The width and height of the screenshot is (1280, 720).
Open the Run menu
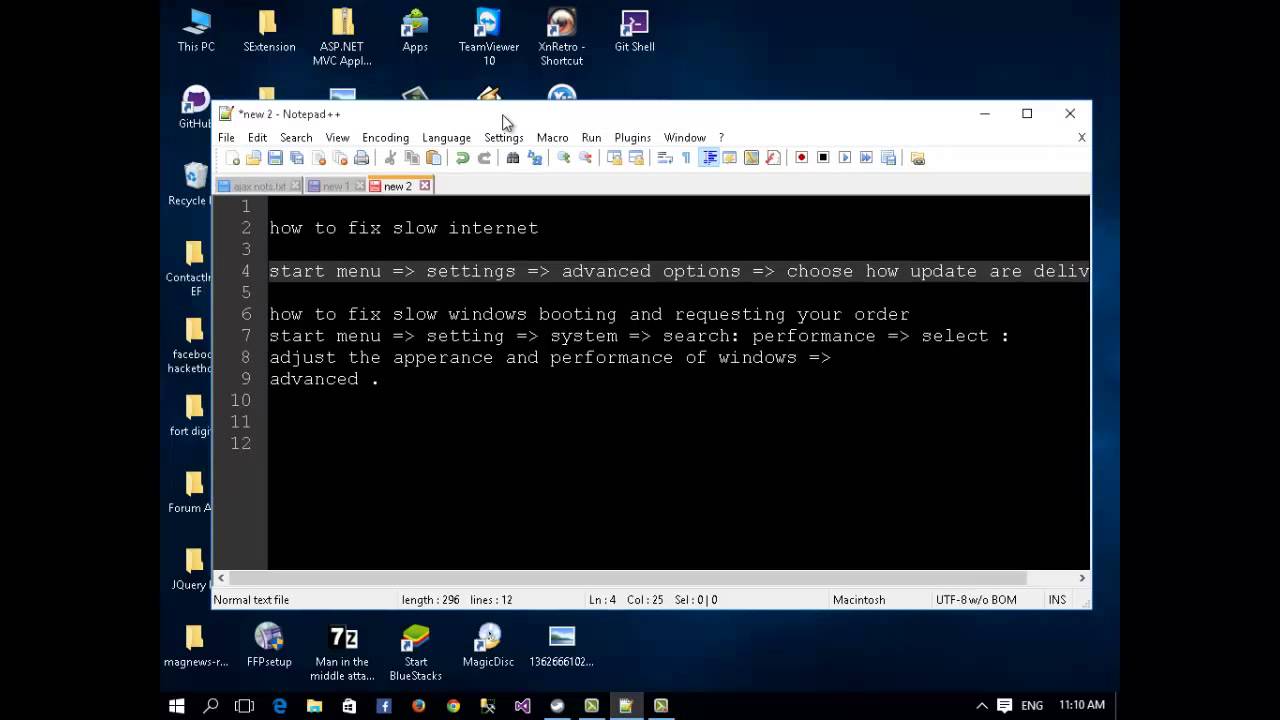(x=591, y=138)
